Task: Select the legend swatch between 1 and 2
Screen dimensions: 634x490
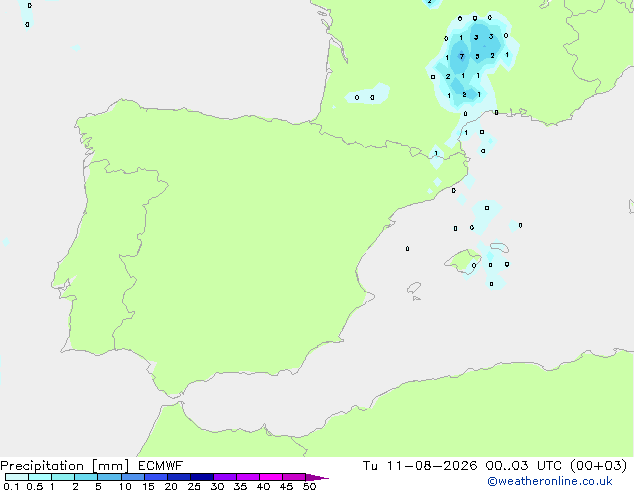Action: (63, 477)
